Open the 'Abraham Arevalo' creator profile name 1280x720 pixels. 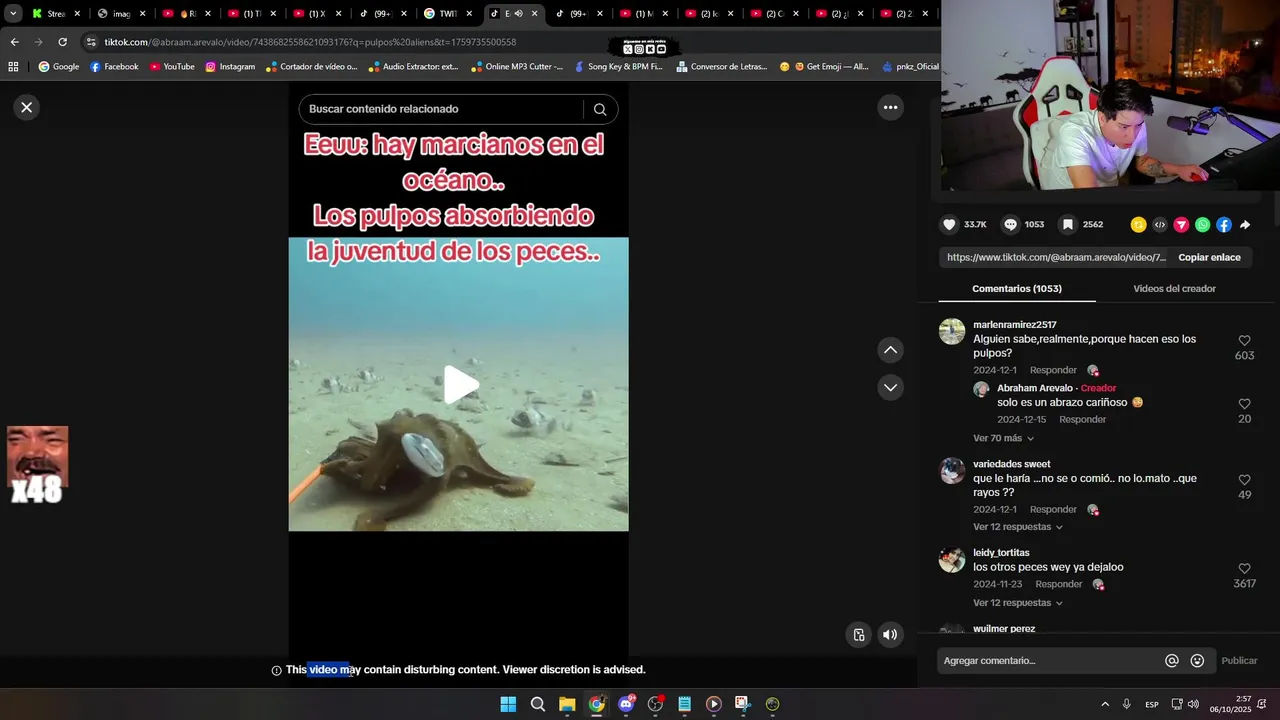point(1034,388)
